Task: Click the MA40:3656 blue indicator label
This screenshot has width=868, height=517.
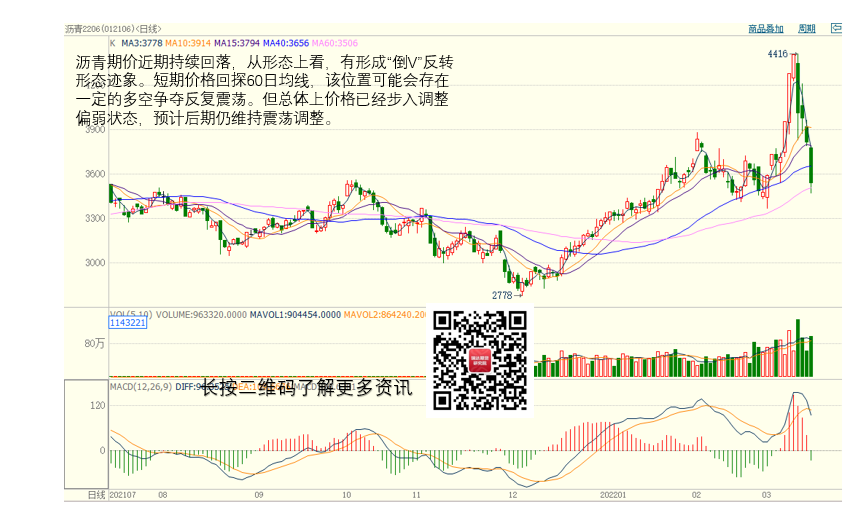Action: (x=286, y=44)
